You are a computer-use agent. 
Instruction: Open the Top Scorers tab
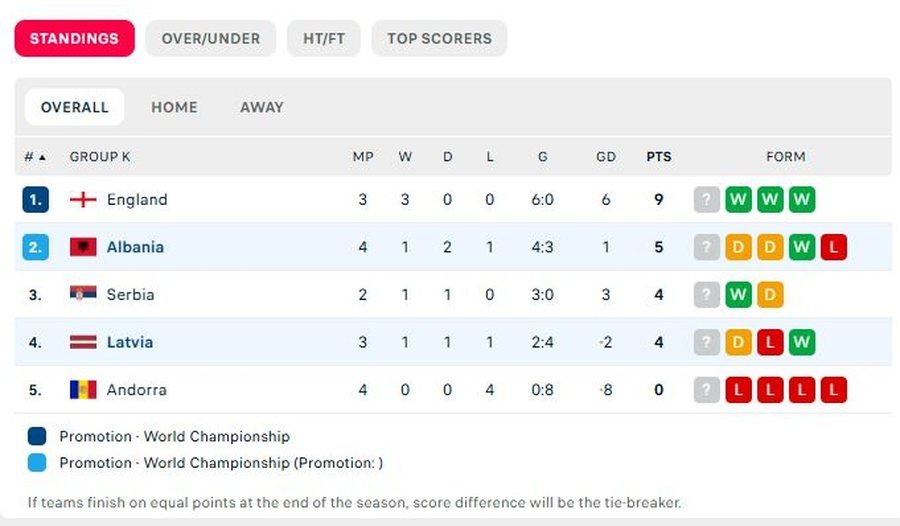[x=439, y=38]
